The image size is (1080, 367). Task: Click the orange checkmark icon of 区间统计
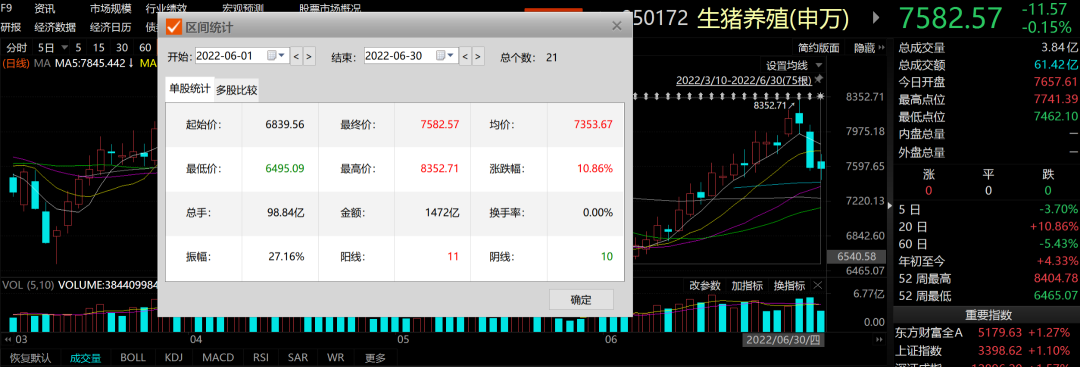point(174,26)
